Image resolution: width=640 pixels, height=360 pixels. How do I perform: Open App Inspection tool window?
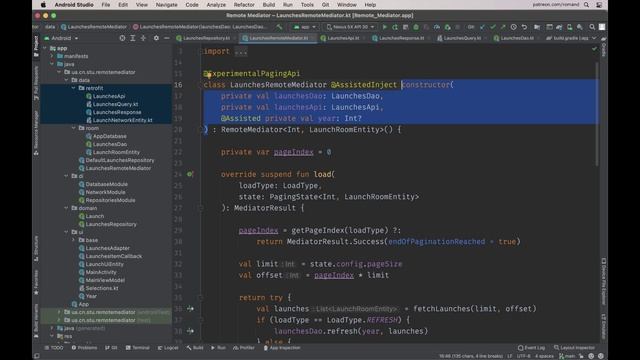(282, 348)
